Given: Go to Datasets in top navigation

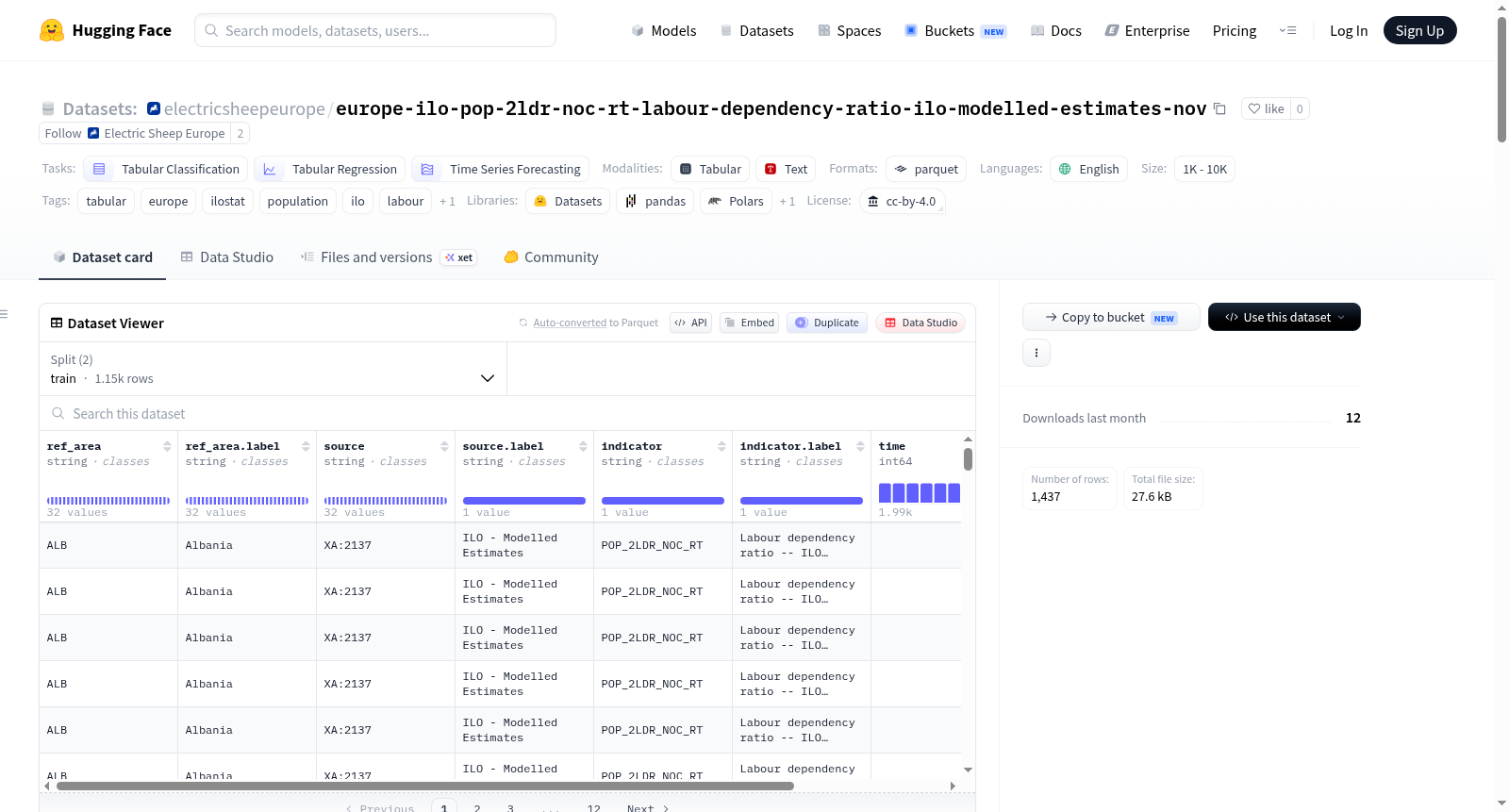Looking at the screenshot, I should click(756, 30).
